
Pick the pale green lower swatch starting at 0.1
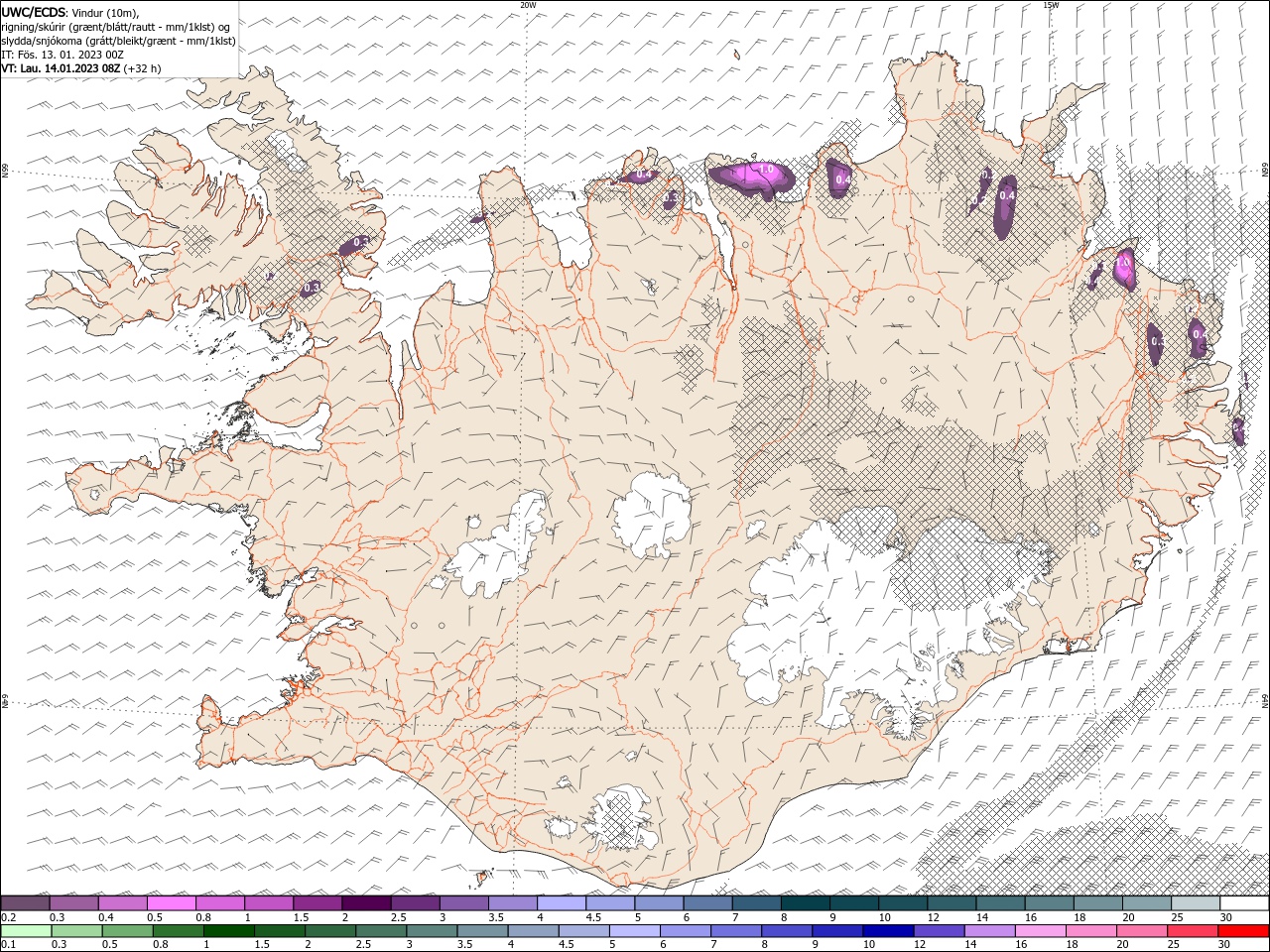[x=26, y=931]
